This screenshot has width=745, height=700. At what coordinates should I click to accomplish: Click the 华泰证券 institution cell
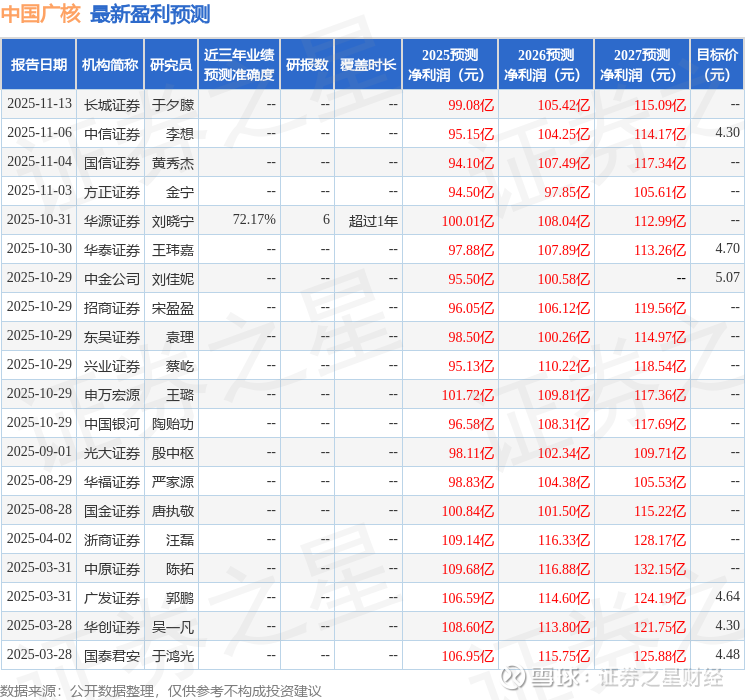click(x=112, y=250)
